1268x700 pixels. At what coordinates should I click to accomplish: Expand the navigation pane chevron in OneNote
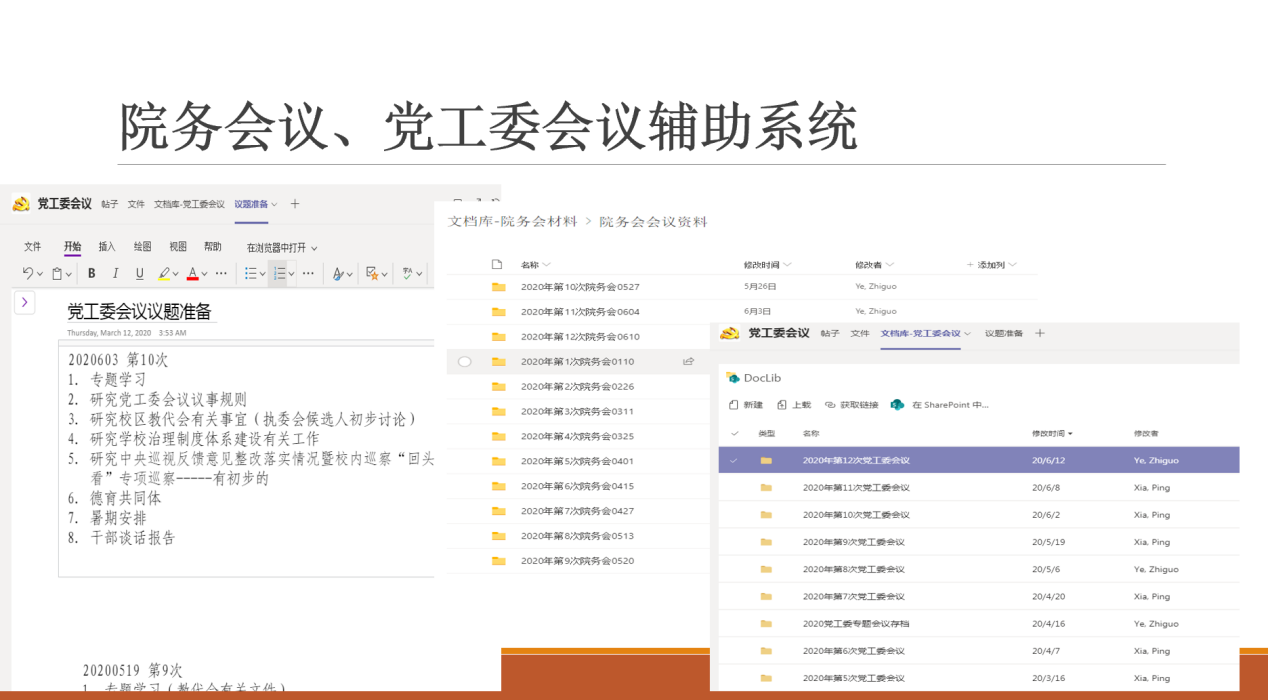coord(24,302)
